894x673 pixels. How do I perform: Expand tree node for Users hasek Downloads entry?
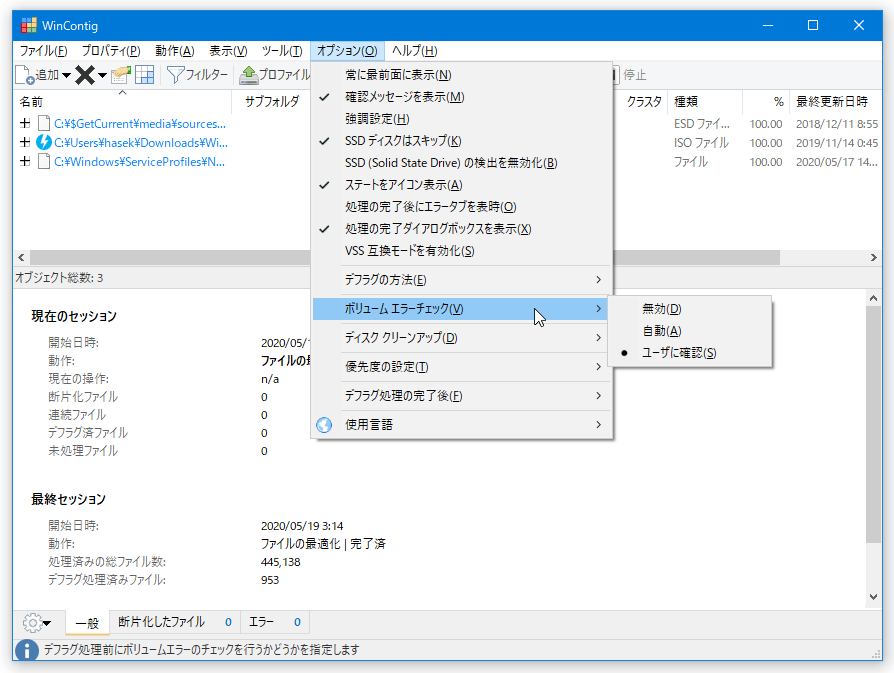[25, 143]
